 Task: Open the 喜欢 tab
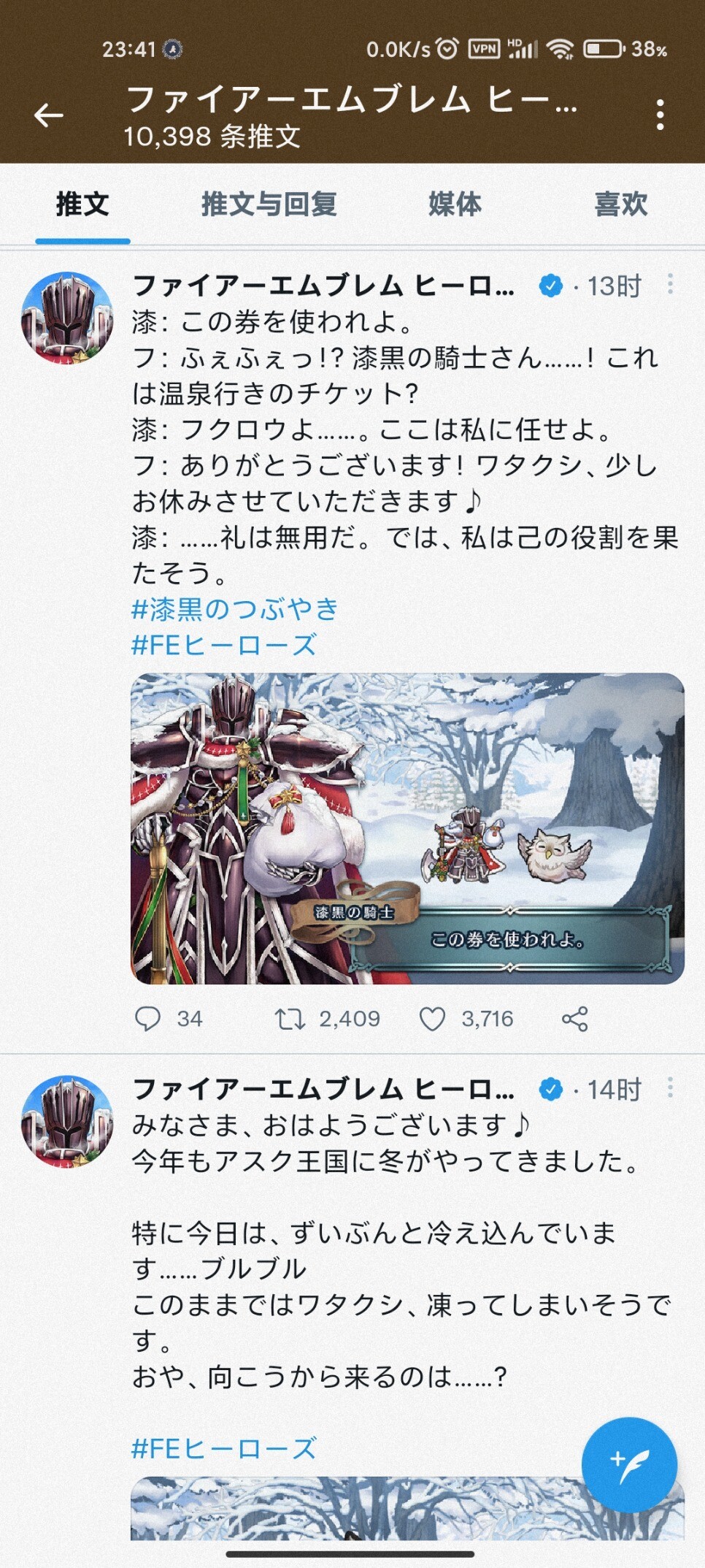(620, 204)
